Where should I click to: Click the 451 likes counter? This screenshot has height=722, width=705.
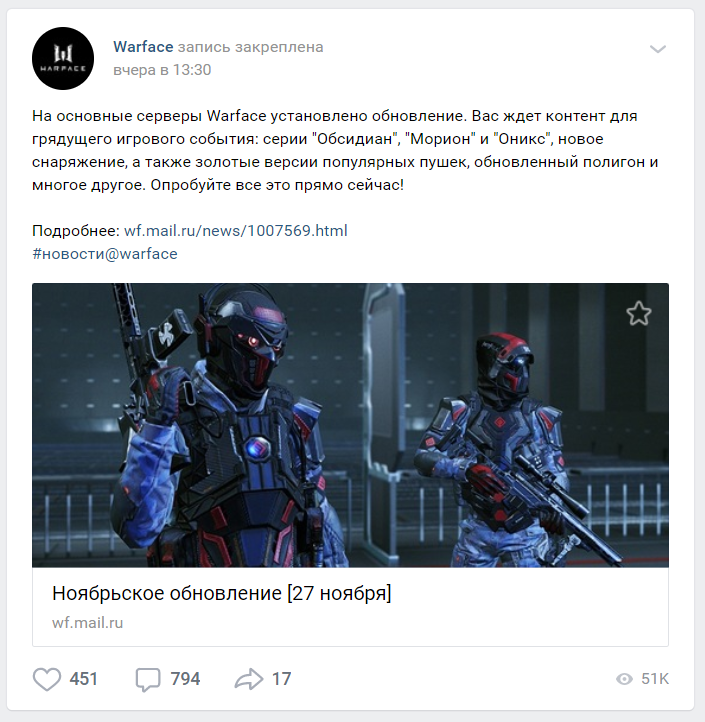(83, 679)
